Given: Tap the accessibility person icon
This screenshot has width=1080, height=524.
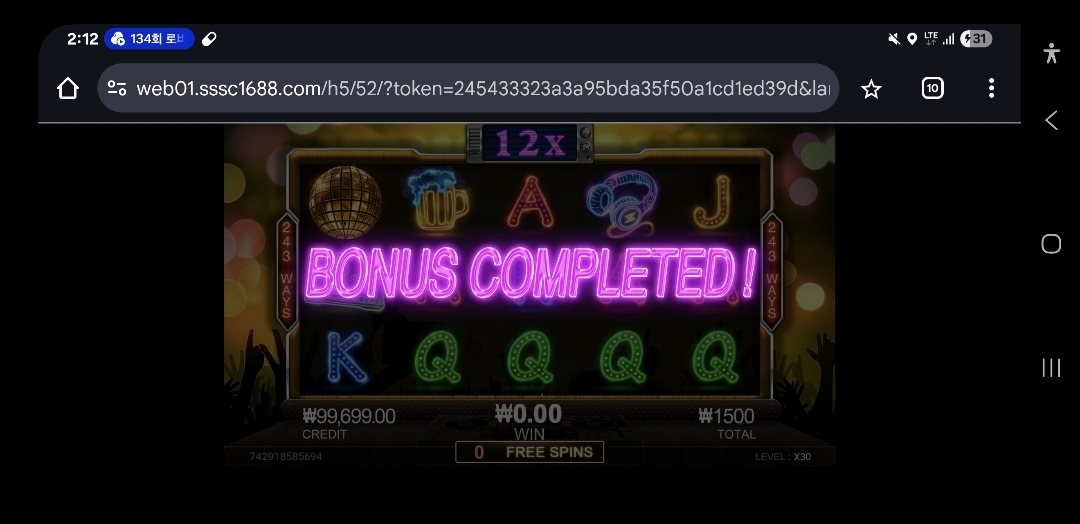Looking at the screenshot, I should [x=1051, y=53].
